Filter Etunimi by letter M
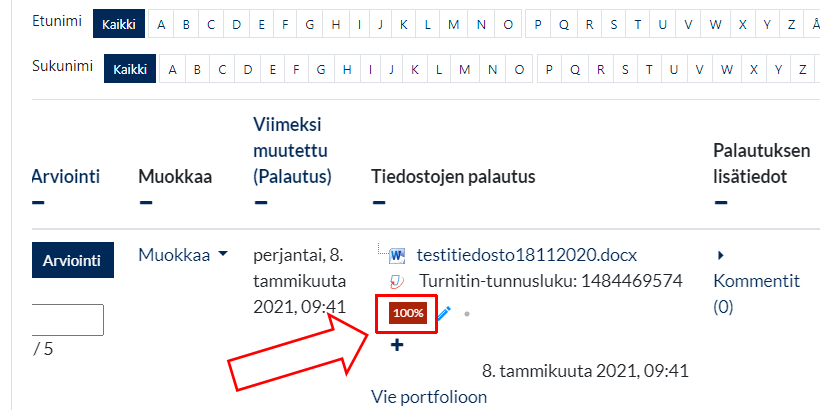Screen dimensions: 820x410 point(453,22)
